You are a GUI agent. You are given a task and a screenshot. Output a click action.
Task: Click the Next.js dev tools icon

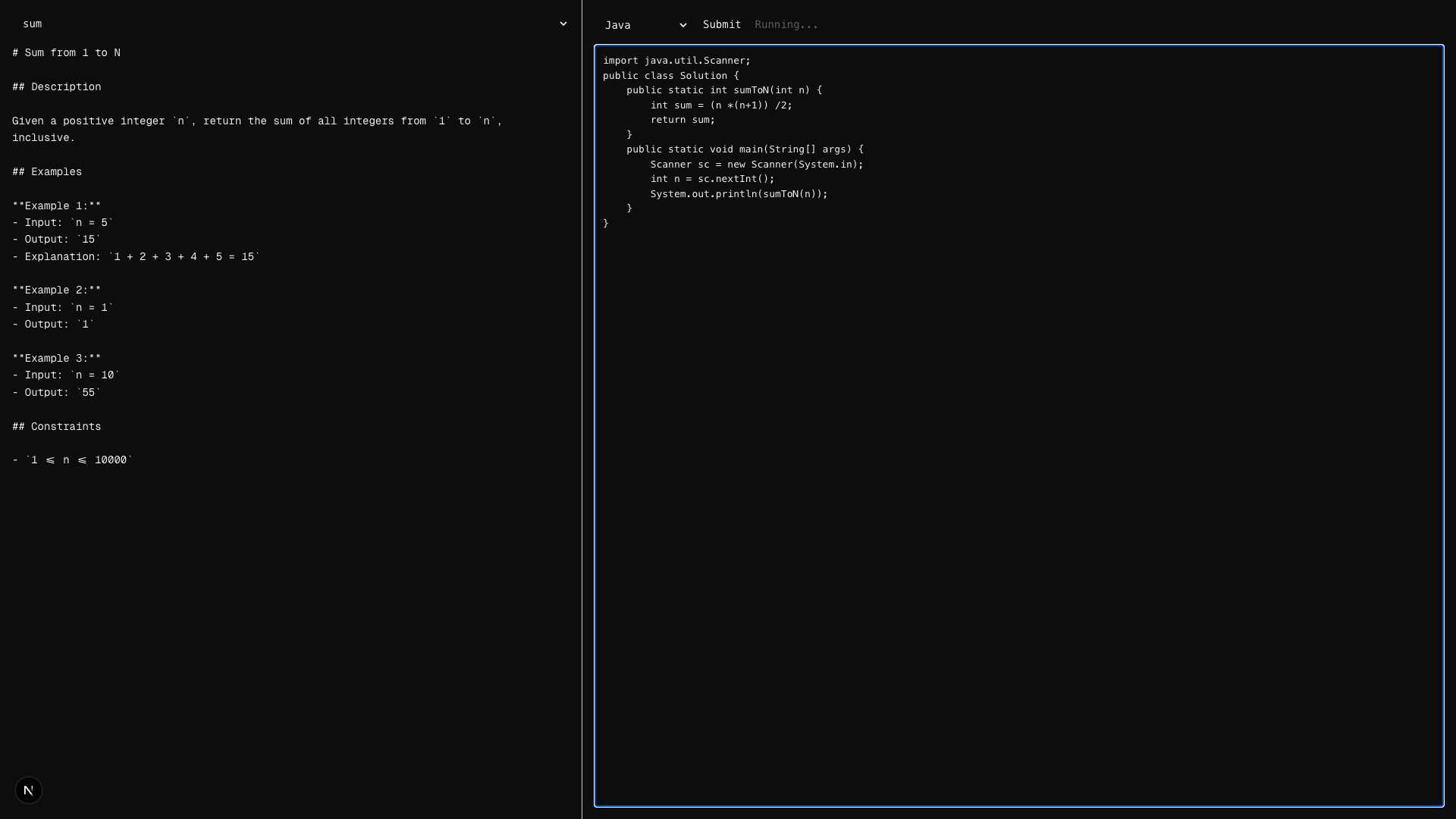tap(29, 790)
